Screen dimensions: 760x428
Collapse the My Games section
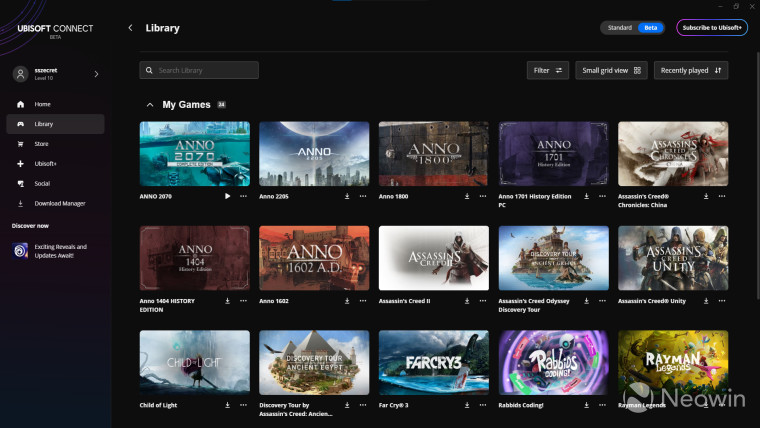click(x=150, y=105)
